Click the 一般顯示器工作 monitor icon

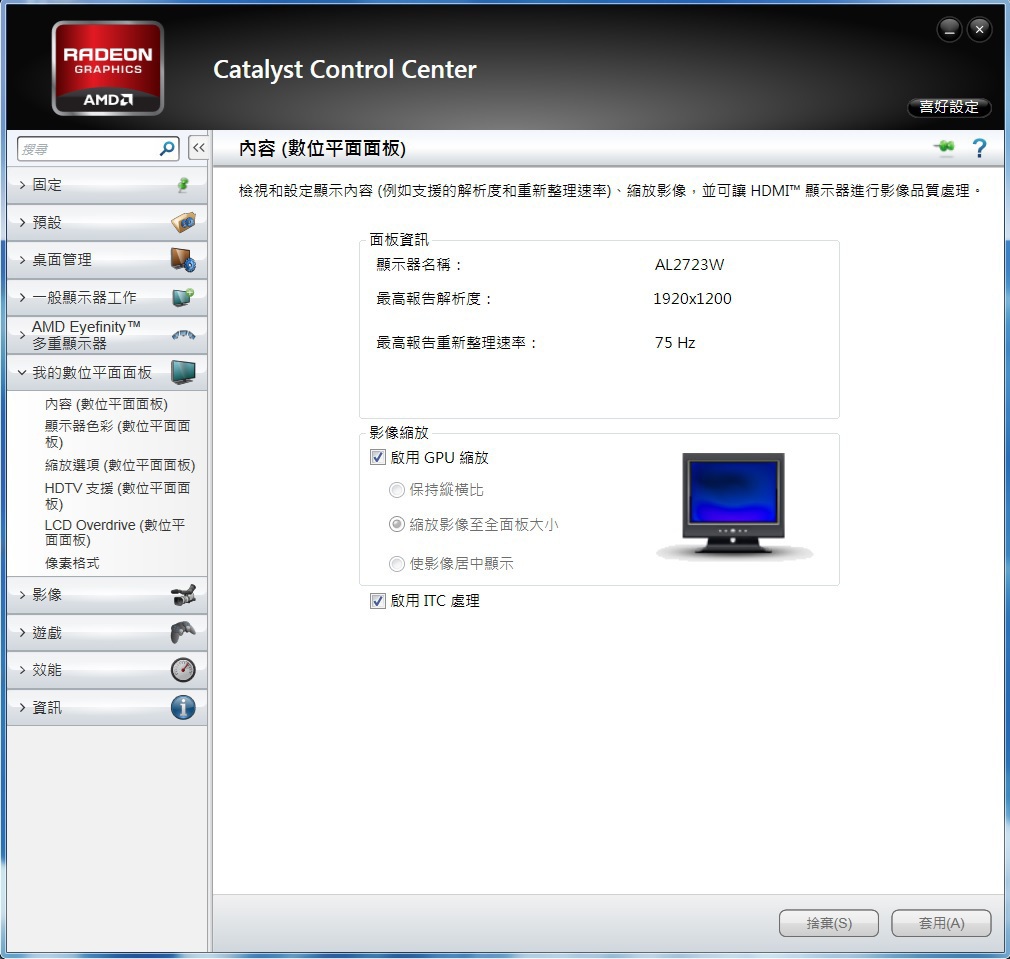point(184,297)
